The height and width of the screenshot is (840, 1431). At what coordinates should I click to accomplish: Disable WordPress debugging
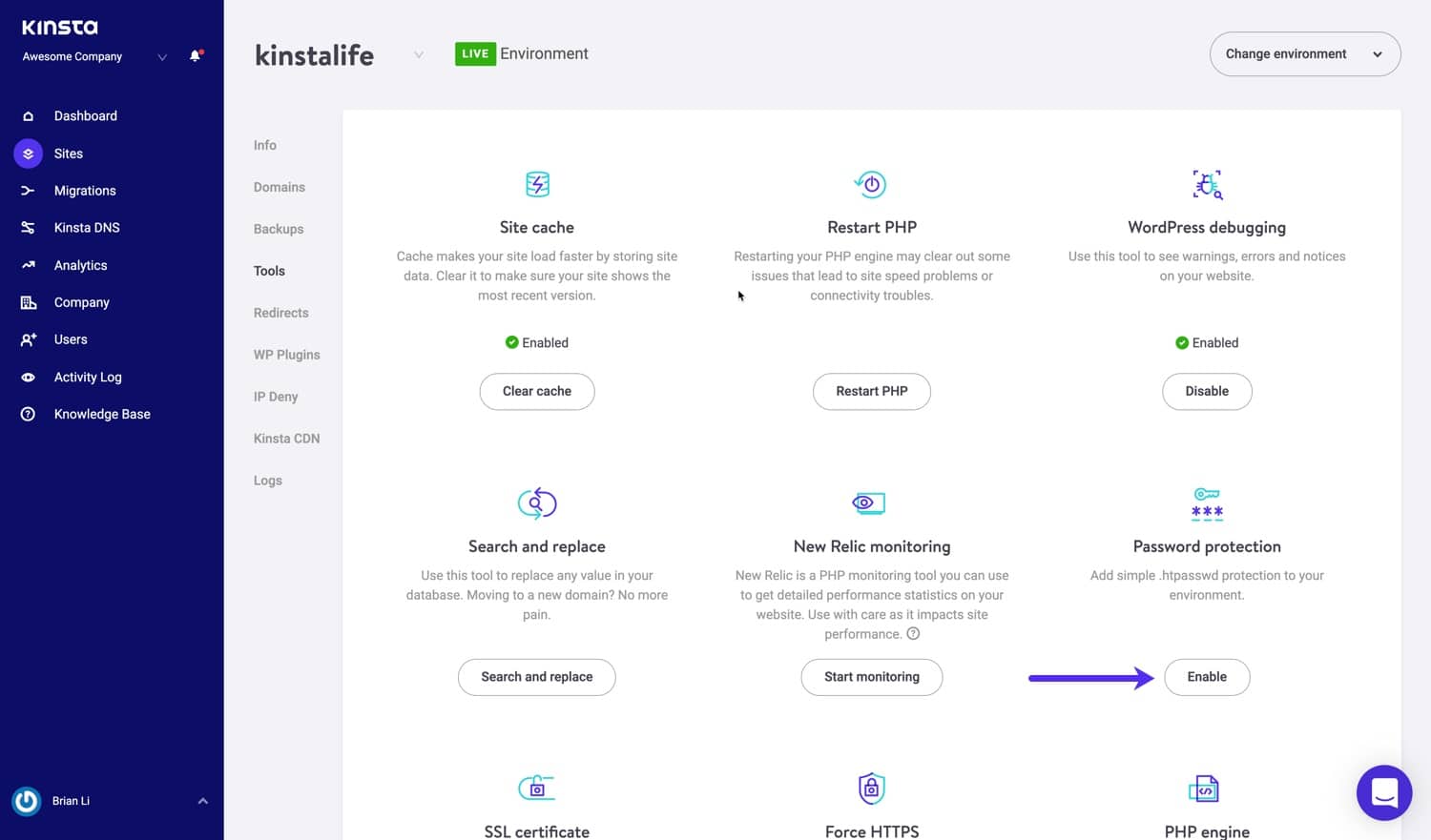pyautogui.click(x=1206, y=392)
